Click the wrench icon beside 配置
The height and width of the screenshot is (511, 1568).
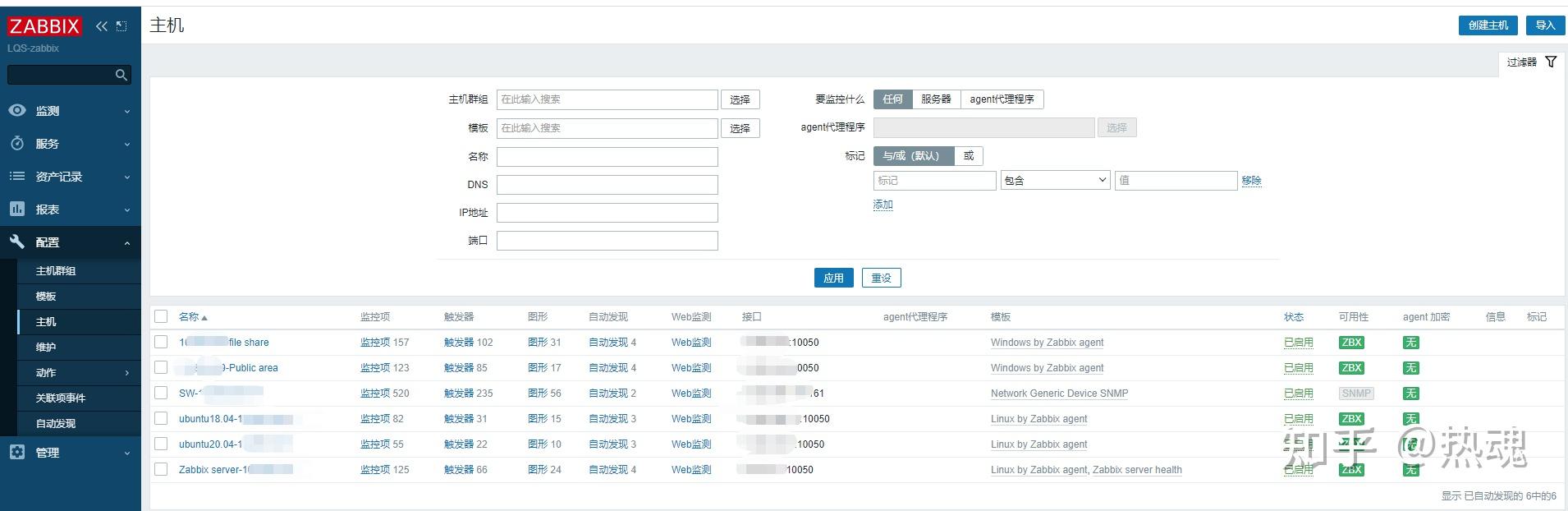click(x=17, y=242)
